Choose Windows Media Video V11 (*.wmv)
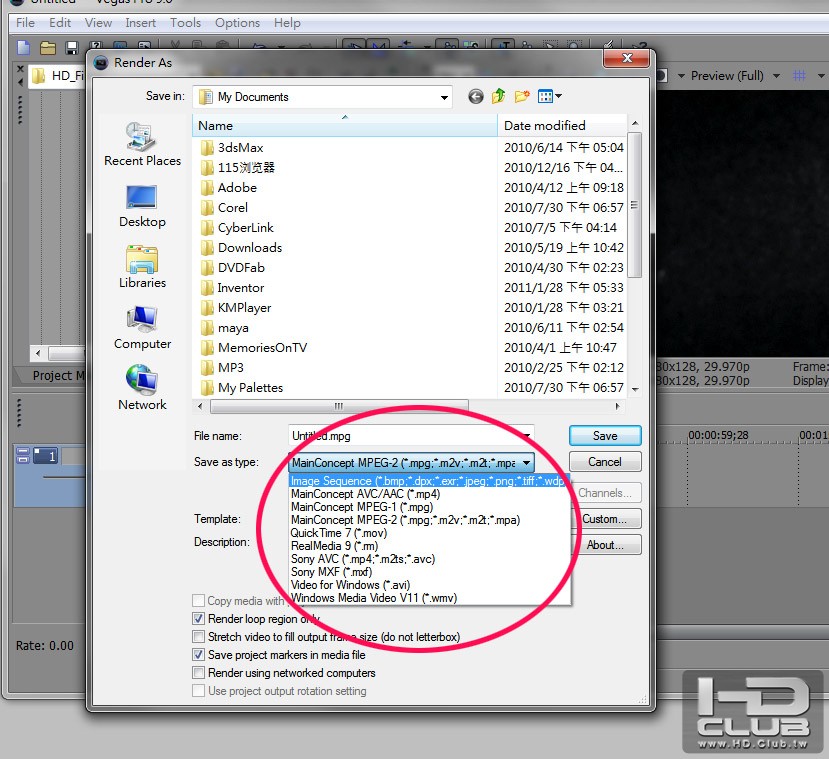Viewport: 829px width, 759px height. click(x=429, y=598)
